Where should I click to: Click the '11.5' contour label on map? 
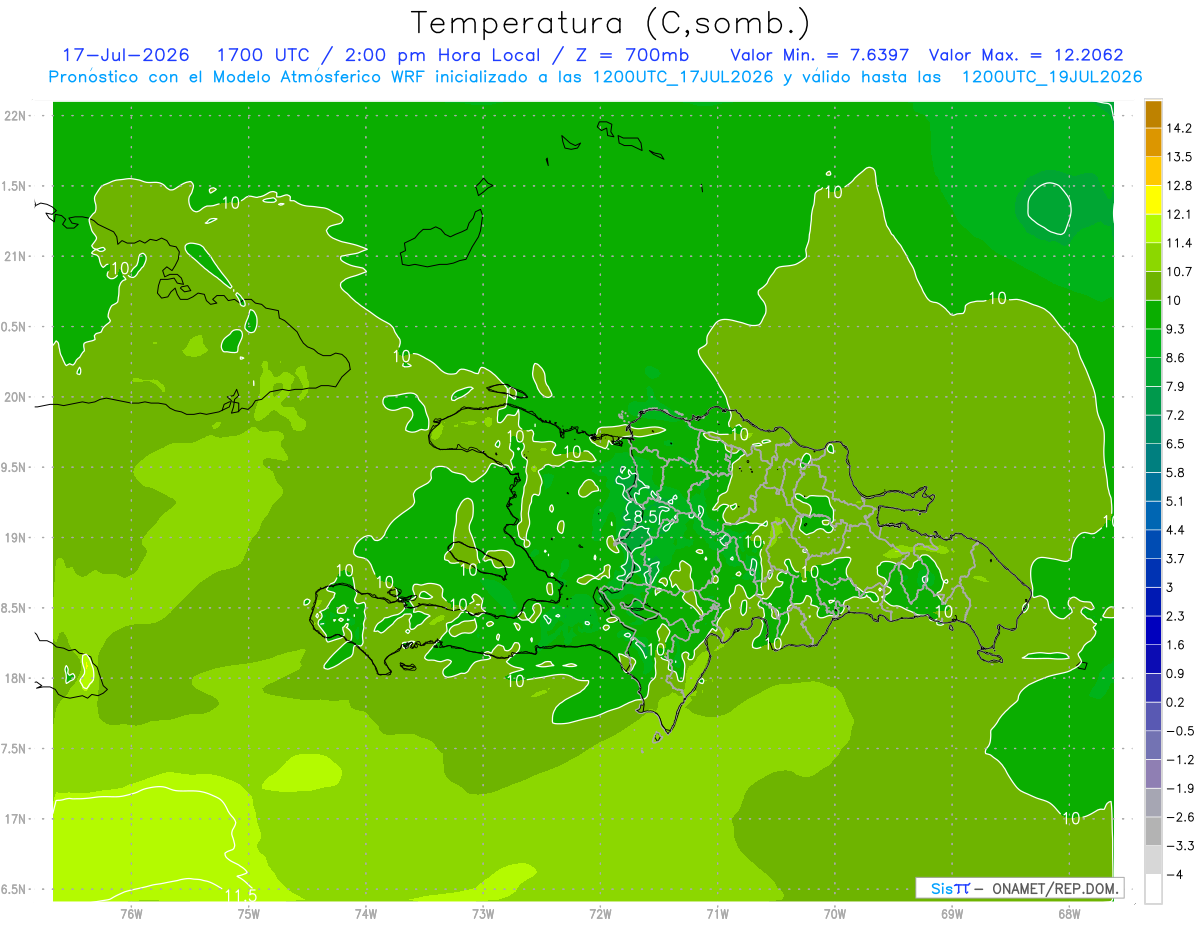(241, 894)
